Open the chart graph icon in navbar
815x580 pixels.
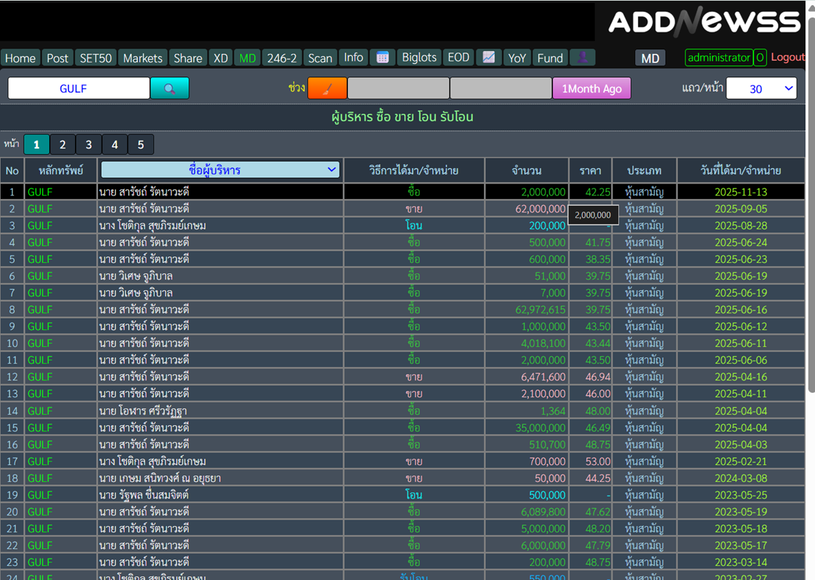(488, 58)
